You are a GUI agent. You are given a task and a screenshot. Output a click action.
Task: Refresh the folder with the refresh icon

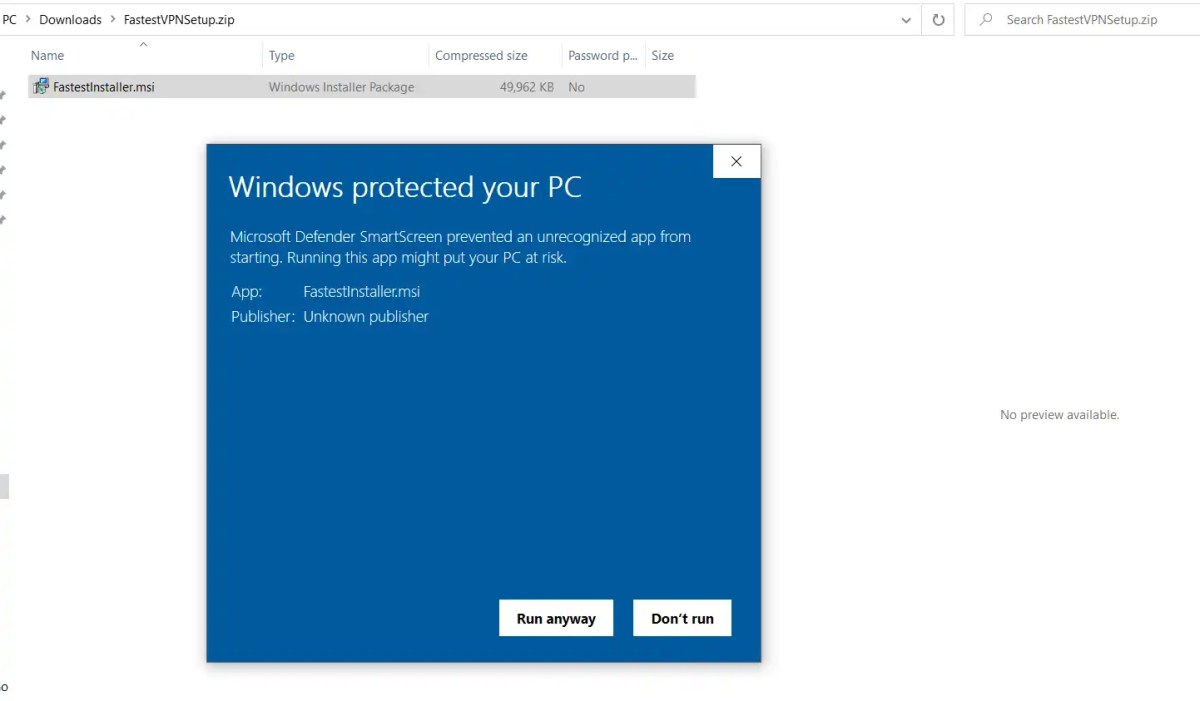pyautogui.click(x=938, y=19)
